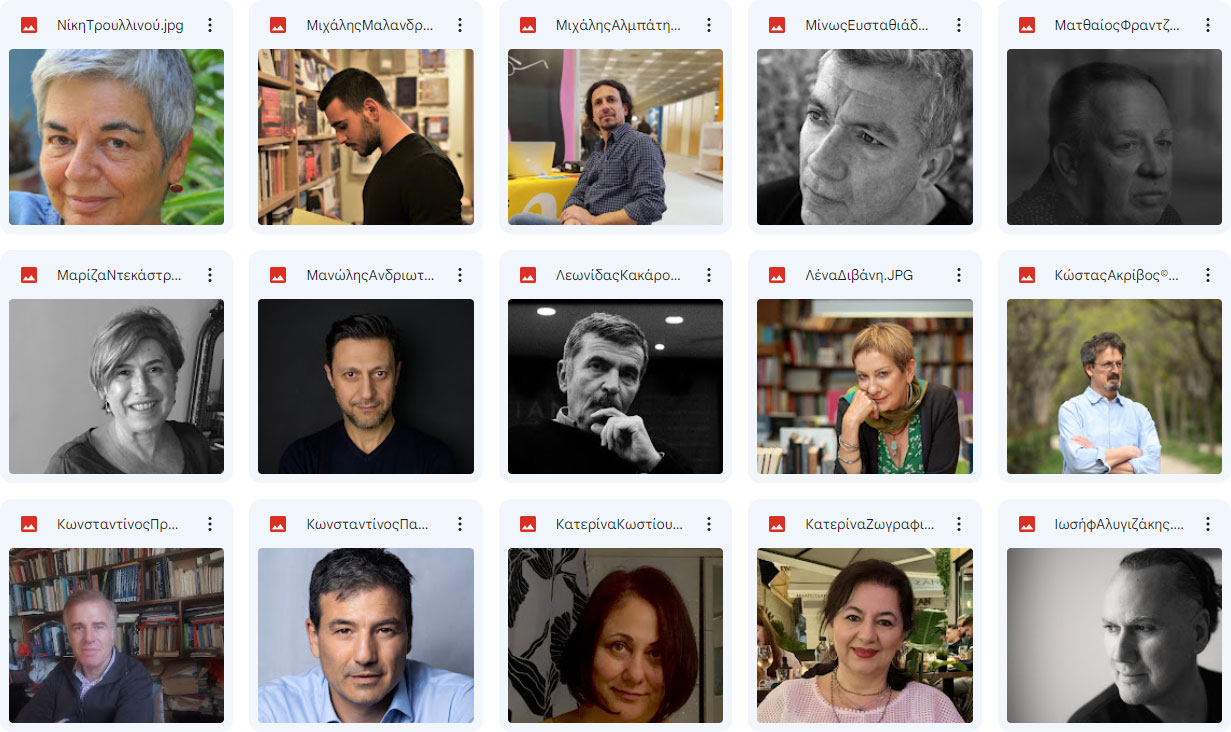This screenshot has height=732, width=1231.
Task: Select the ΜαρίζαΝτεκάστρ file title
Action: (x=119, y=275)
